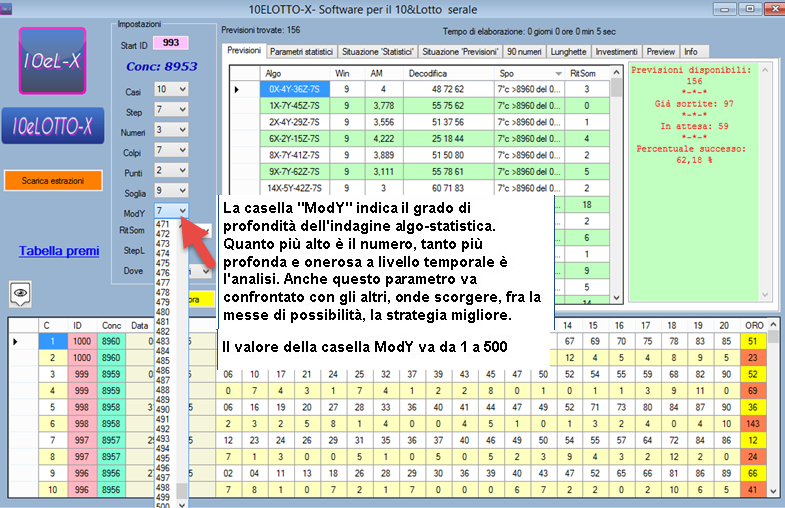Open the Numeri dropdown
785x508 pixels.
click(x=171, y=130)
